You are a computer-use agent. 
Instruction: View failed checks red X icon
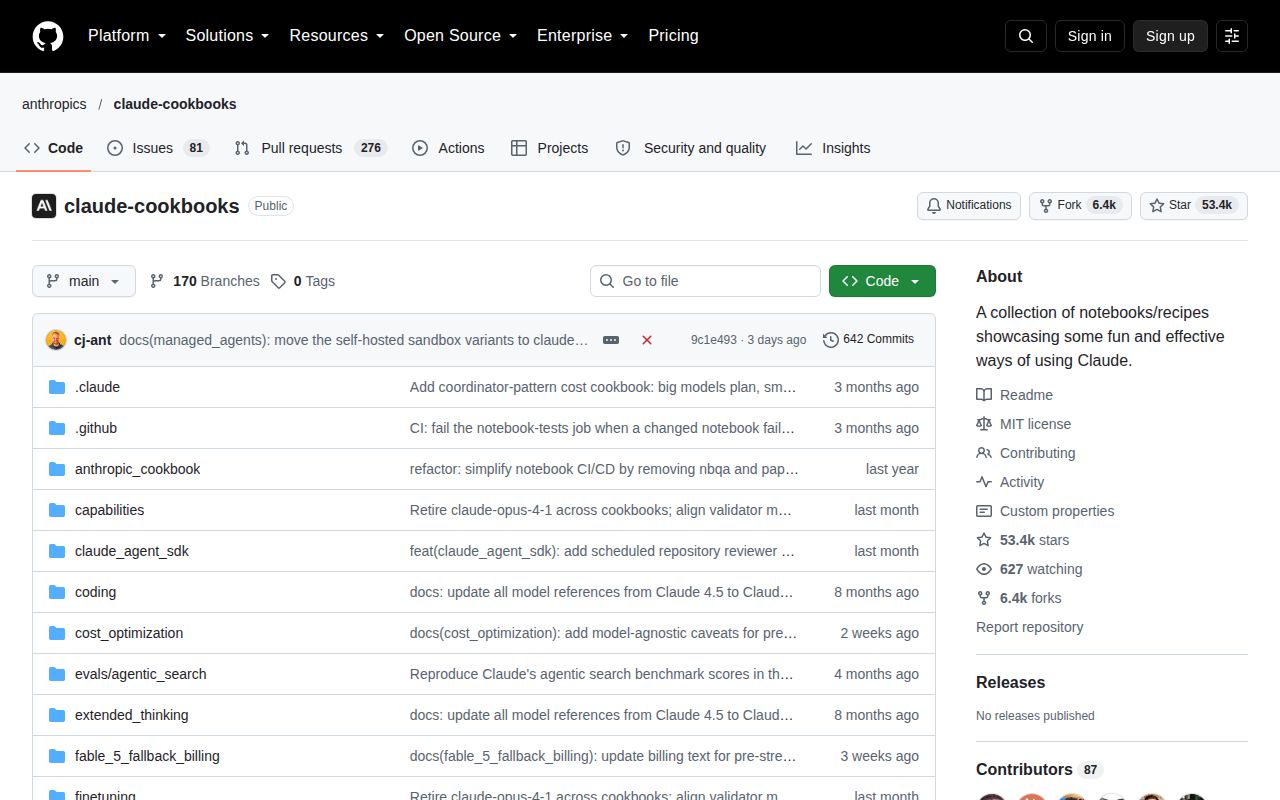point(647,340)
